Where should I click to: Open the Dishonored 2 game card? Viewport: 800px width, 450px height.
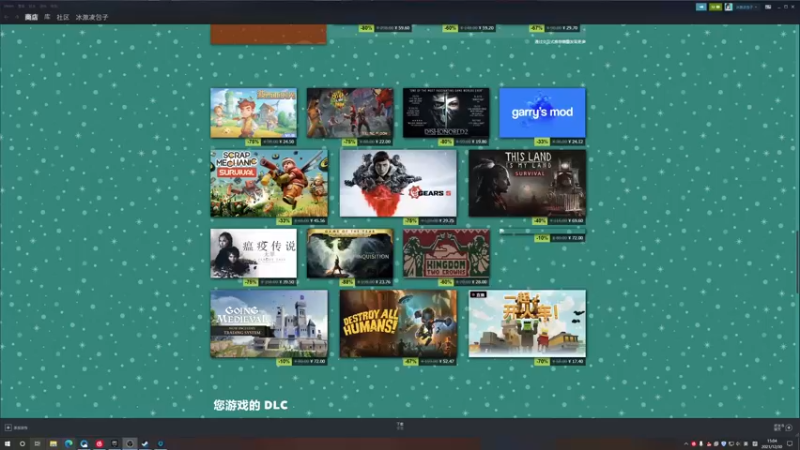click(x=446, y=112)
